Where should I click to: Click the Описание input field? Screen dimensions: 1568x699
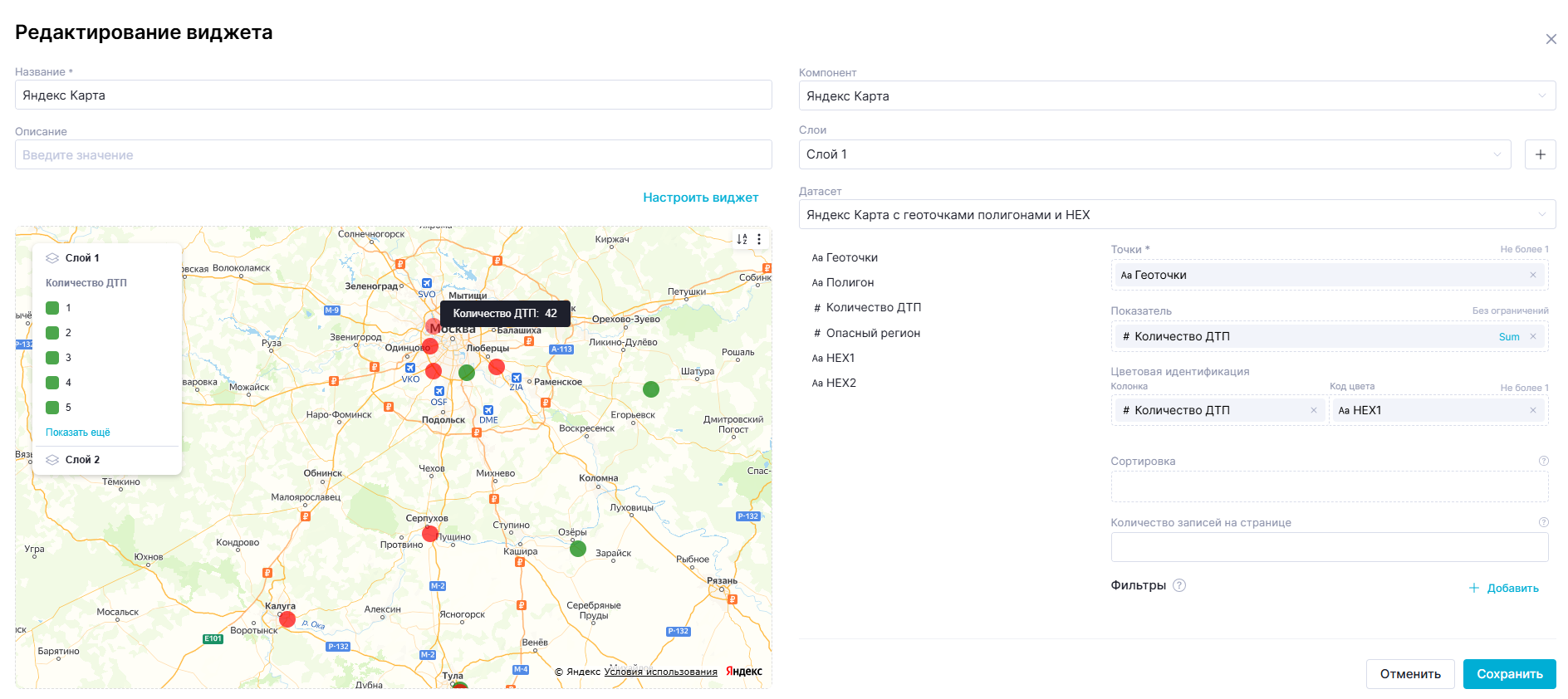[393, 155]
